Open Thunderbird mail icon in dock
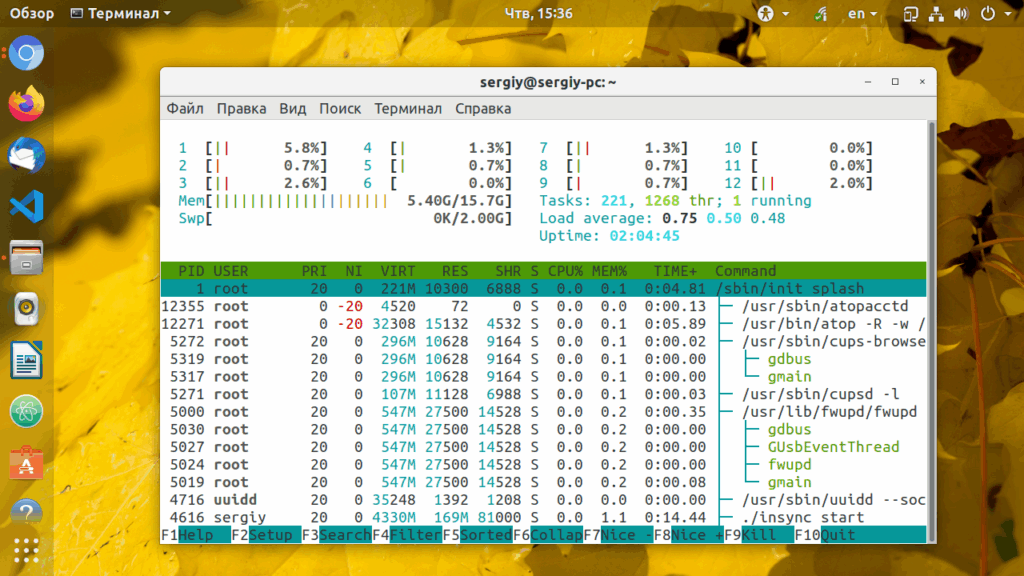This screenshot has width=1024, height=576. click(26, 155)
